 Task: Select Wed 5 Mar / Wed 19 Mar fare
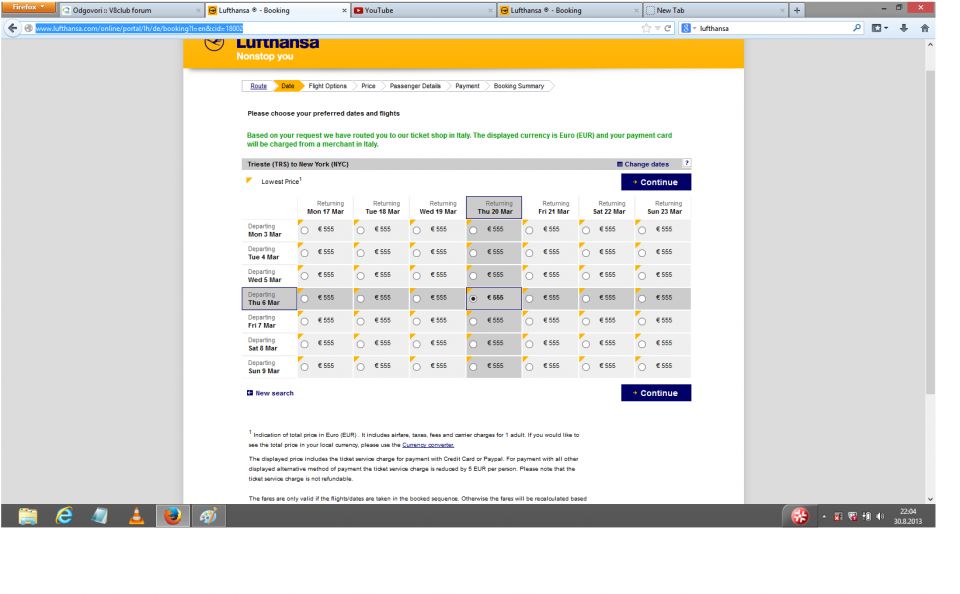pos(417,276)
